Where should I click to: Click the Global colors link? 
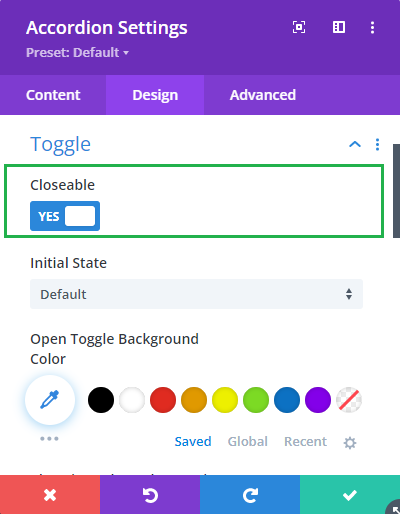(x=248, y=441)
